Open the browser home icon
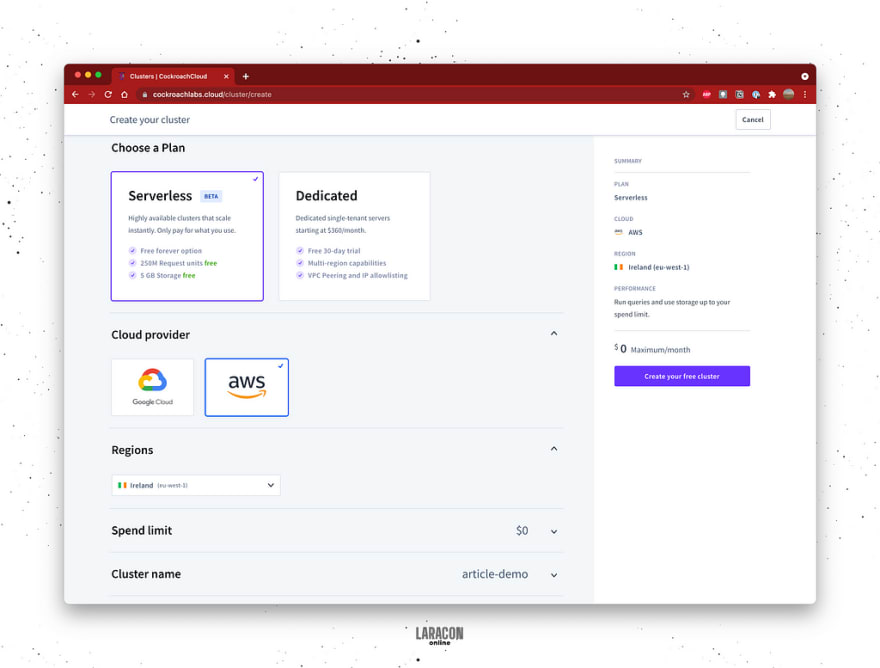The image size is (880, 668). (124, 94)
